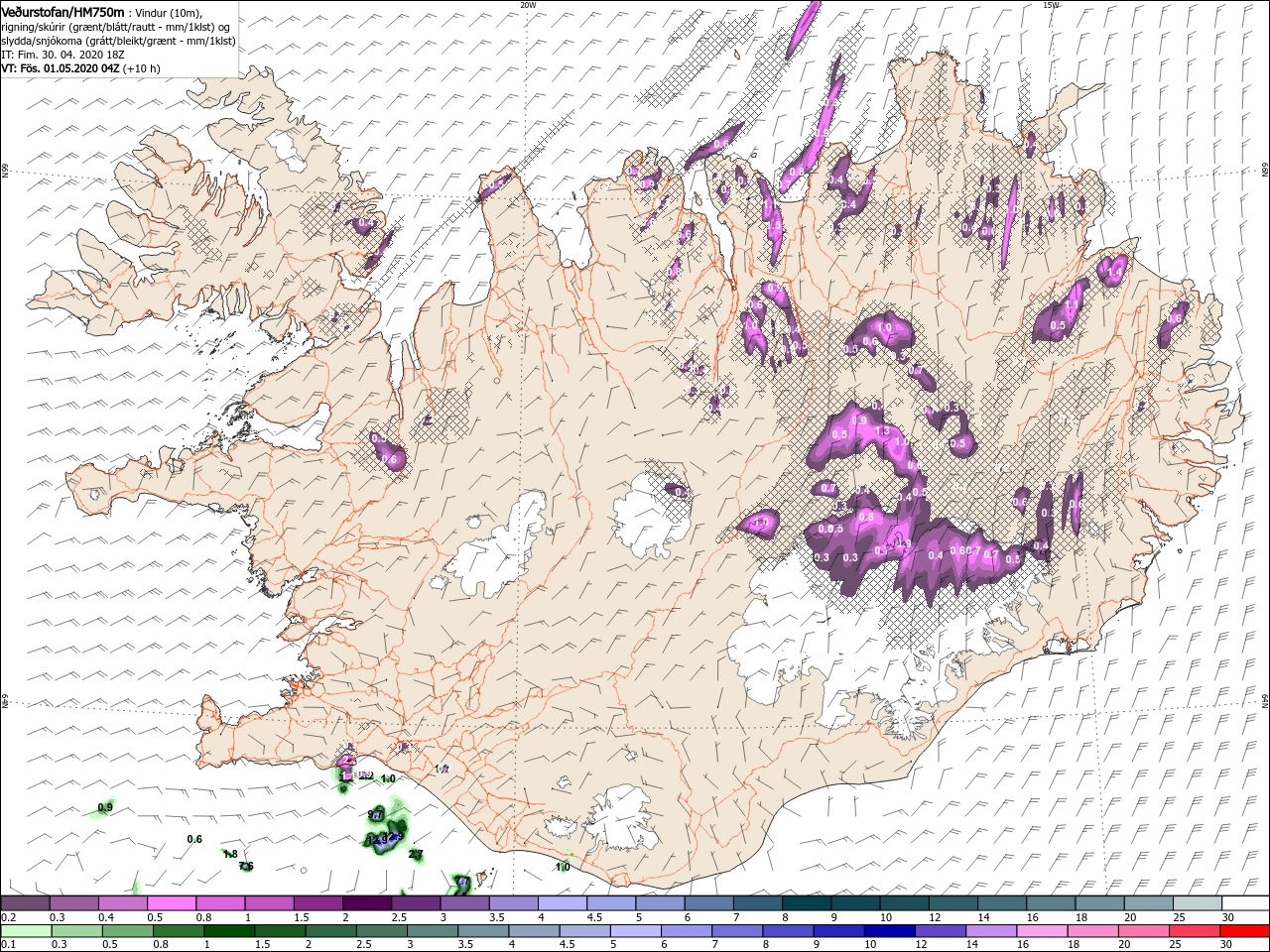
Task: Click the 1.4 snowfall value in the northeast
Action: click(1114, 272)
